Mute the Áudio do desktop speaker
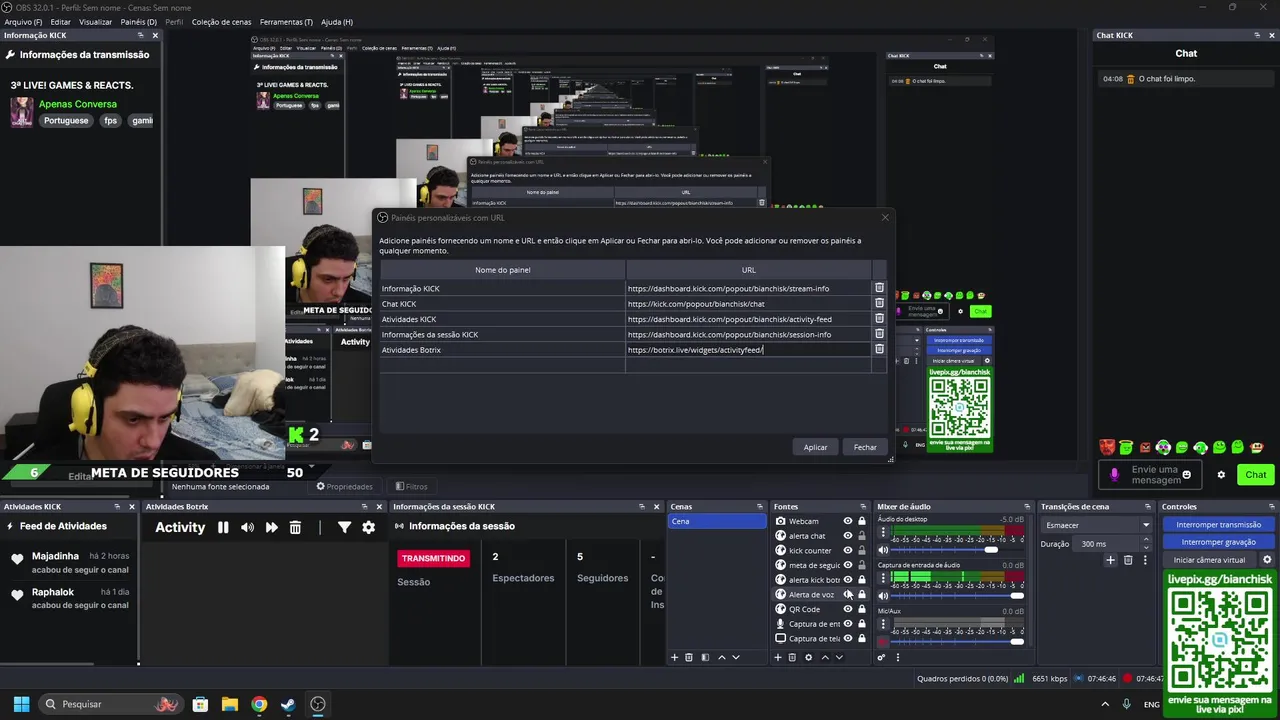Screen dimensions: 1280x720 (883, 550)
